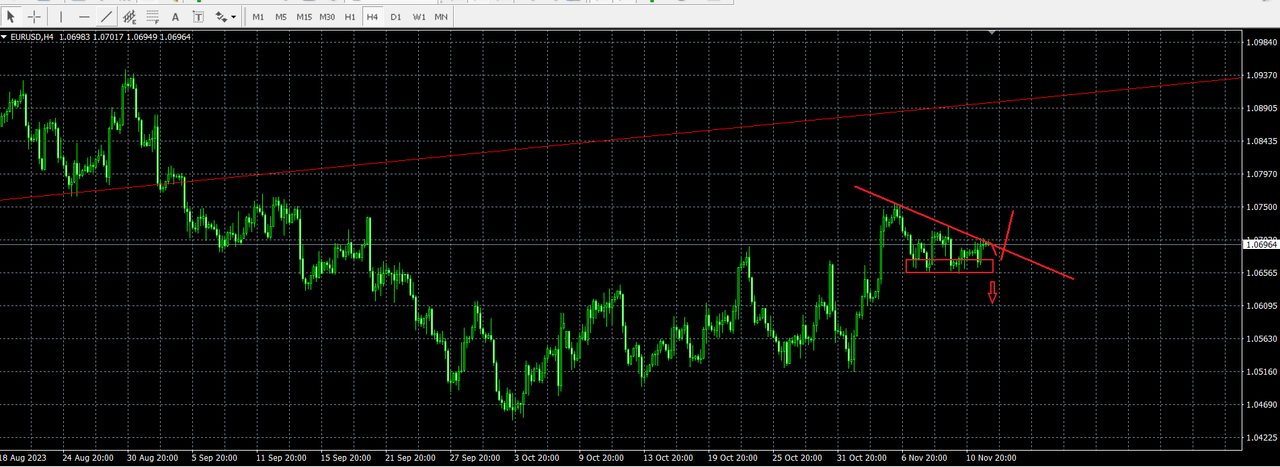The width and height of the screenshot is (1280, 467).
Task: Switch to the D1 timeframe
Action: pyautogui.click(x=396, y=16)
